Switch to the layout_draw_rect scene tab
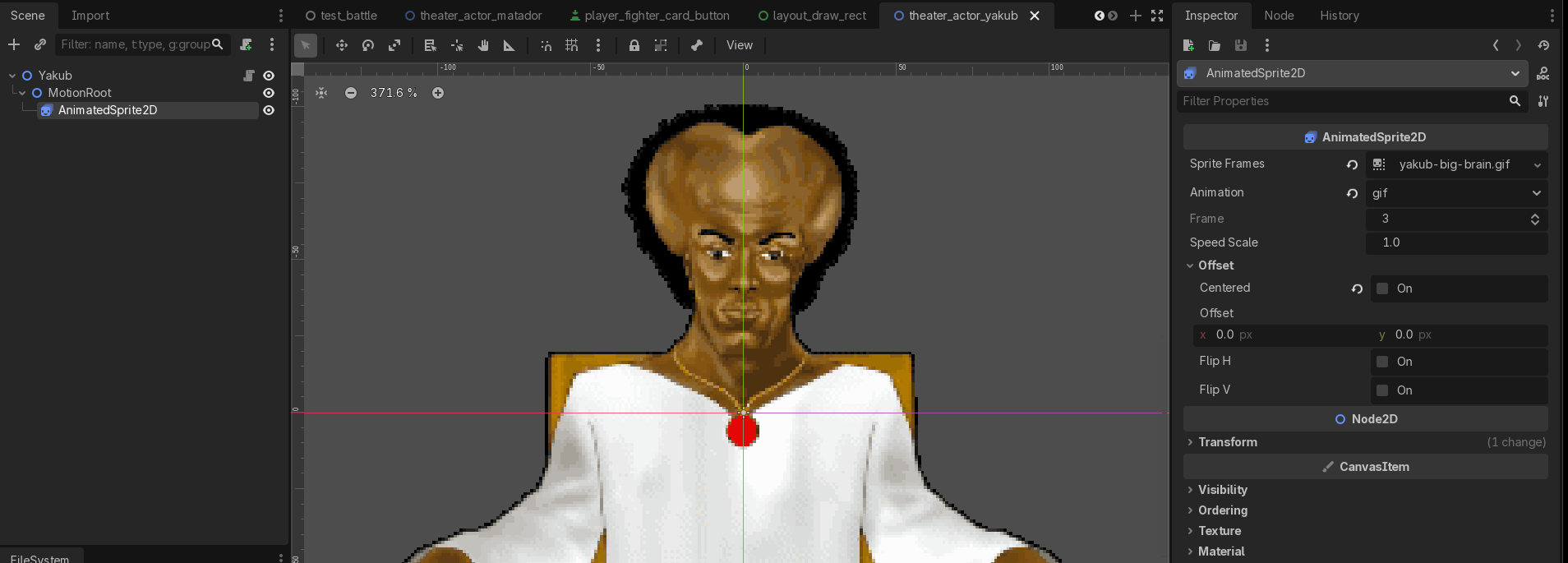This screenshot has height=563, width=1568. tap(812, 16)
